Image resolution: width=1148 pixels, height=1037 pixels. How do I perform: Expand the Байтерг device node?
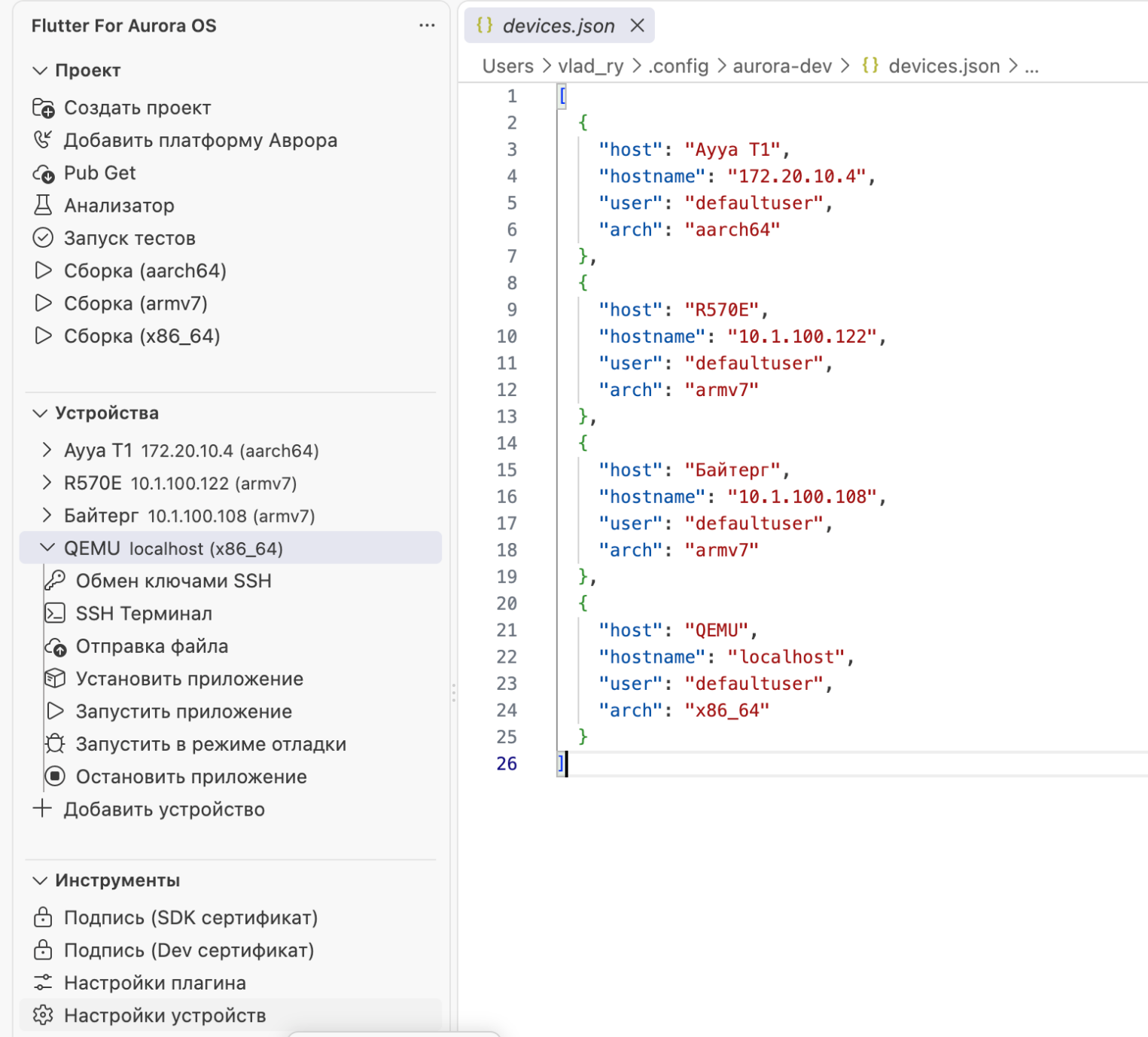pyautogui.click(x=47, y=516)
